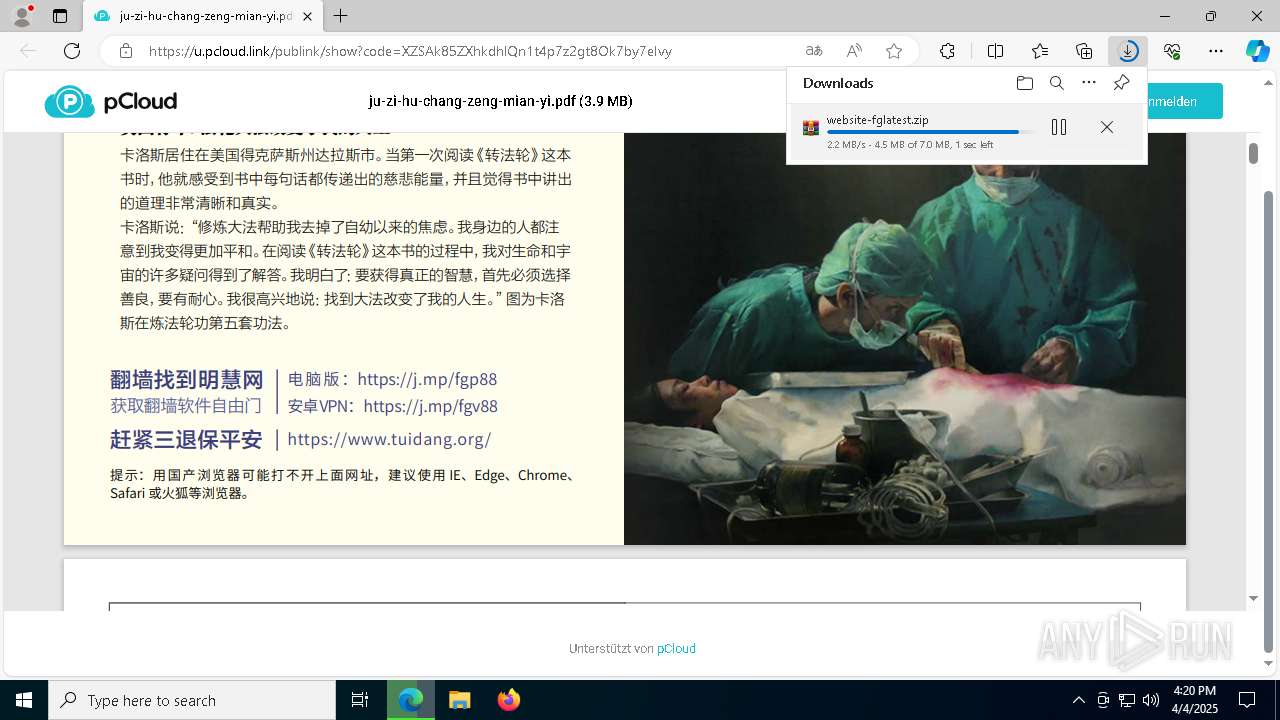Image resolution: width=1280 pixels, height=720 pixels.
Task: Cancel the website-fglatest.zip download
Action: click(1107, 127)
